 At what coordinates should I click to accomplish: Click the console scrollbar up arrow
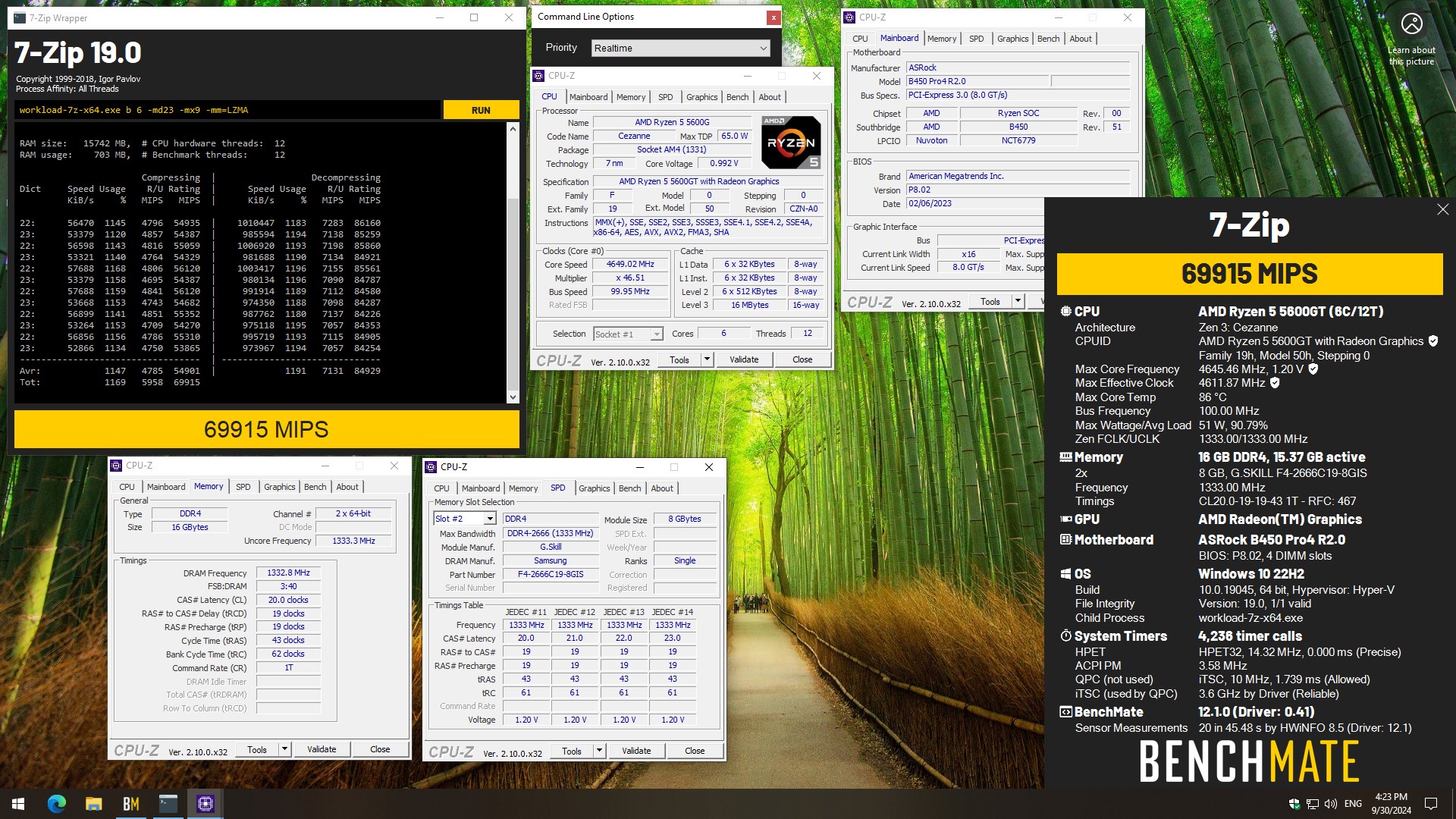513,129
